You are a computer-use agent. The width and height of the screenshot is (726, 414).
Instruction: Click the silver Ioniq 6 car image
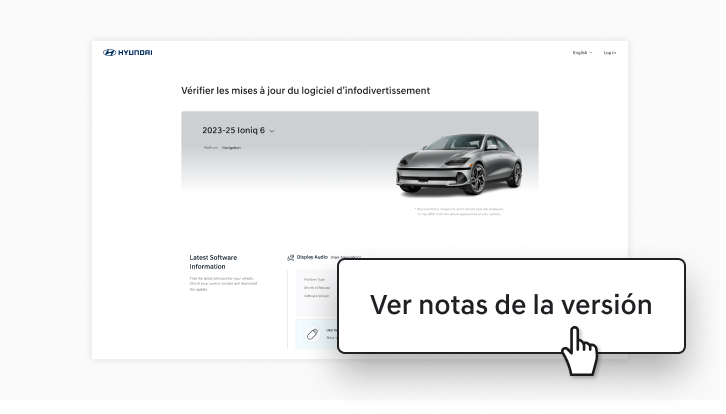[459, 162]
